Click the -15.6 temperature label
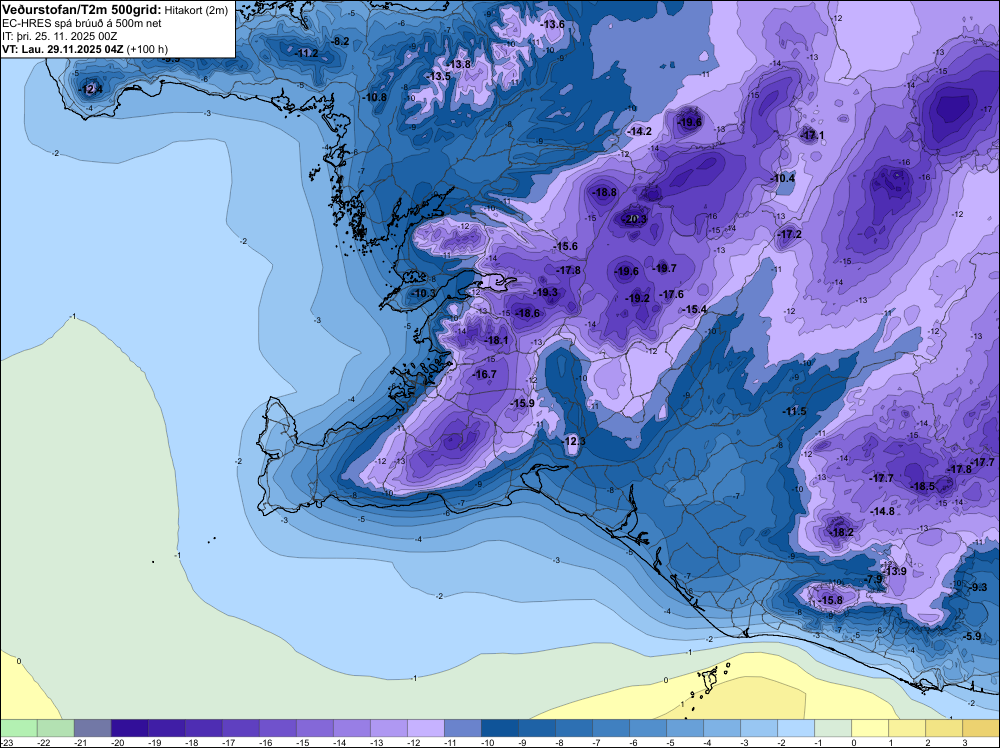The width and height of the screenshot is (1000, 748). pyautogui.click(x=565, y=247)
